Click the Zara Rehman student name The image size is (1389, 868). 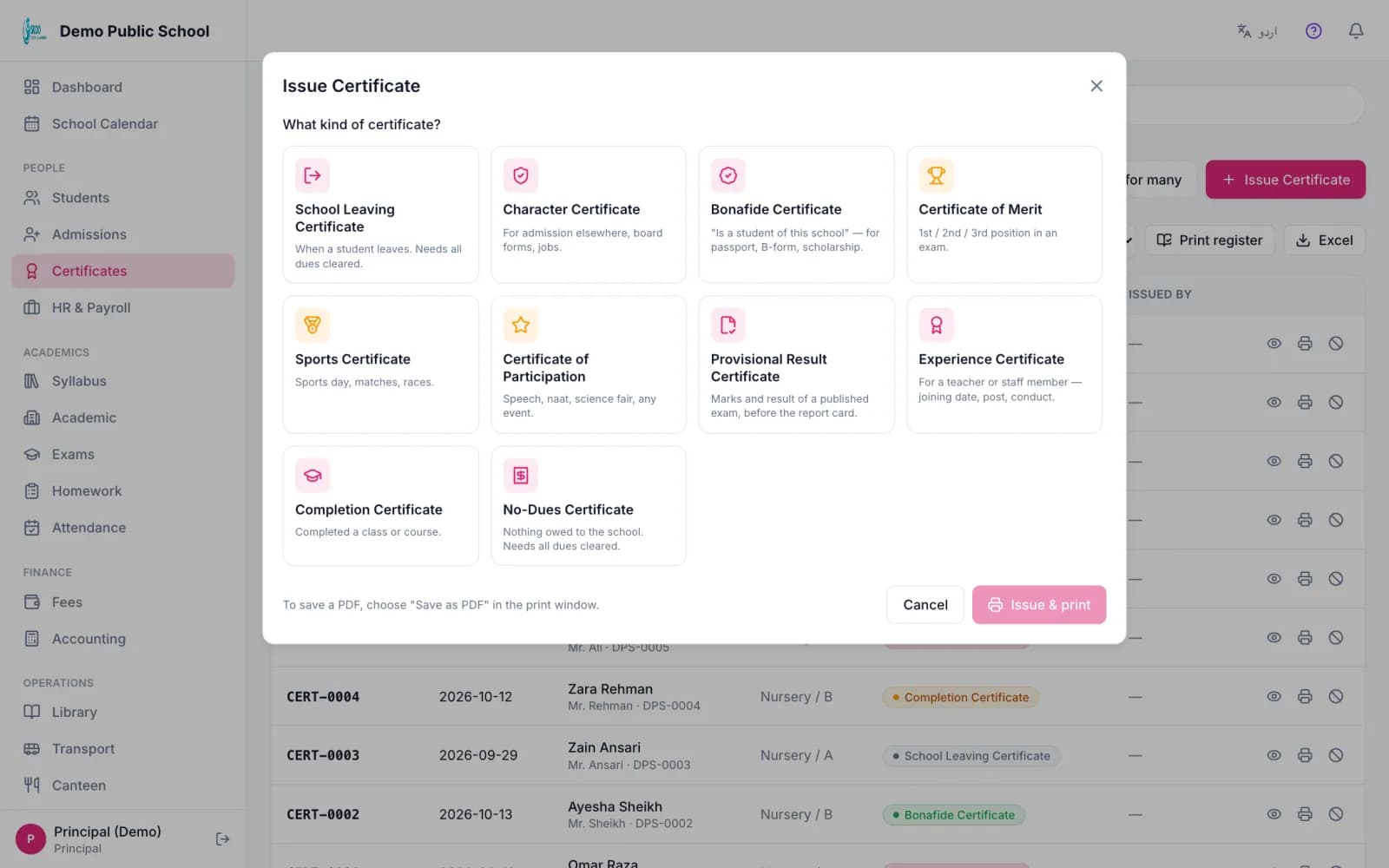click(x=610, y=689)
